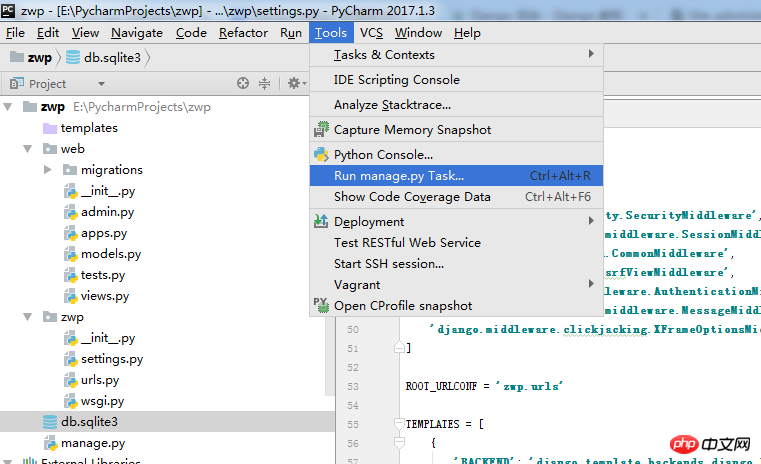
Task: Click the database icon next to db.sqlite3 breadcrumb
Action: coord(73,57)
